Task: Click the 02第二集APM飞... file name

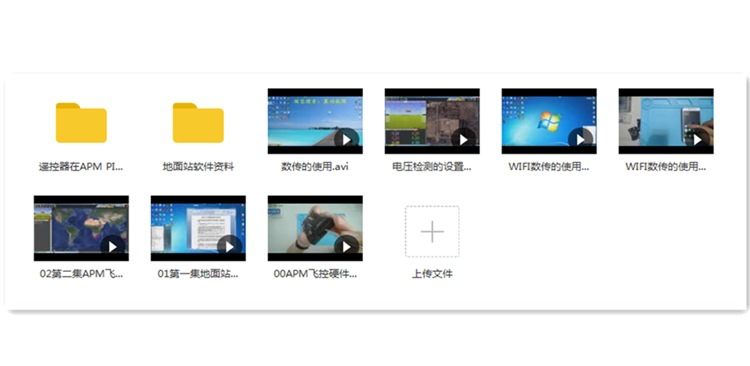Action: click(x=81, y=274)
